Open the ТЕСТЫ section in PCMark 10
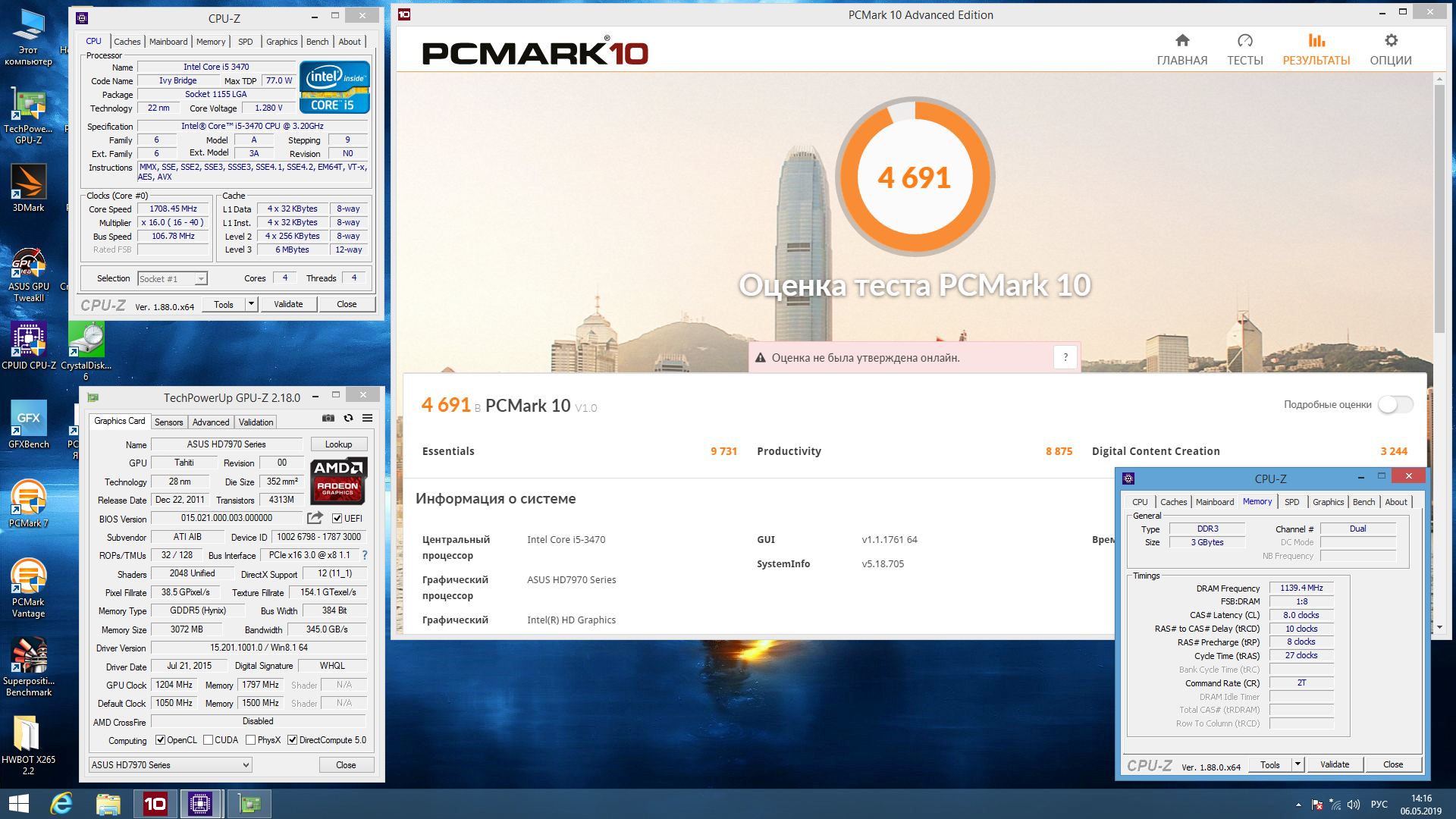This screenshot has height=819, width=1456. pyautogui.click(x=1245, y=50)
